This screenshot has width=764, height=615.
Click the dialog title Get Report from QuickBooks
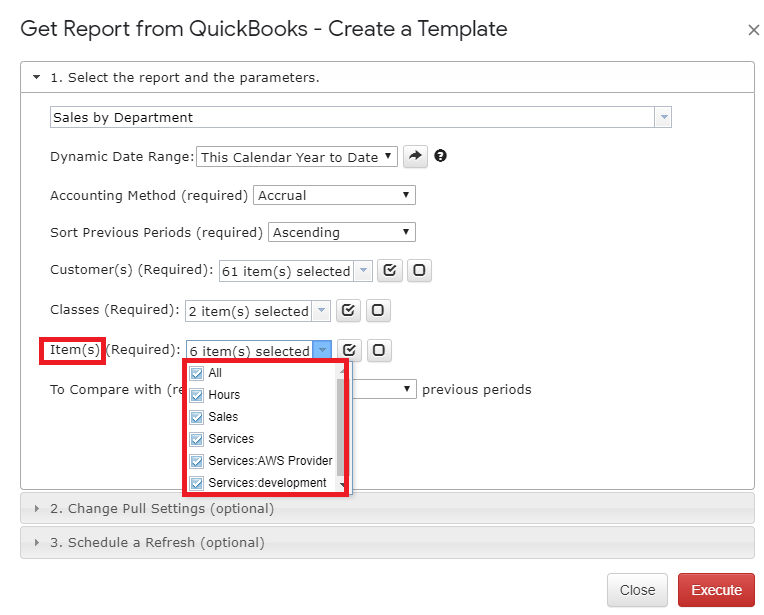click(264, 29)
